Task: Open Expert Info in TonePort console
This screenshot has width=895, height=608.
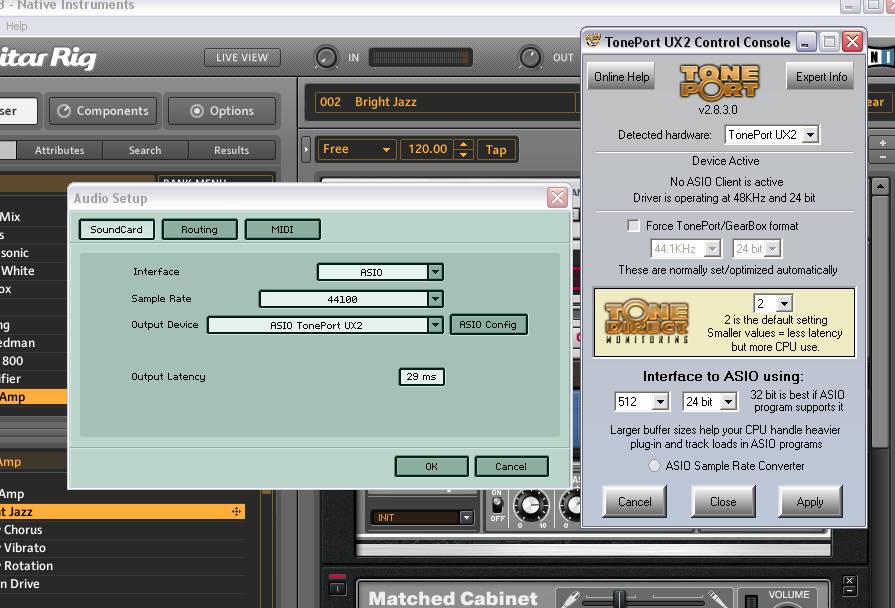Action: pyautogui.click(x=821, y=76)
